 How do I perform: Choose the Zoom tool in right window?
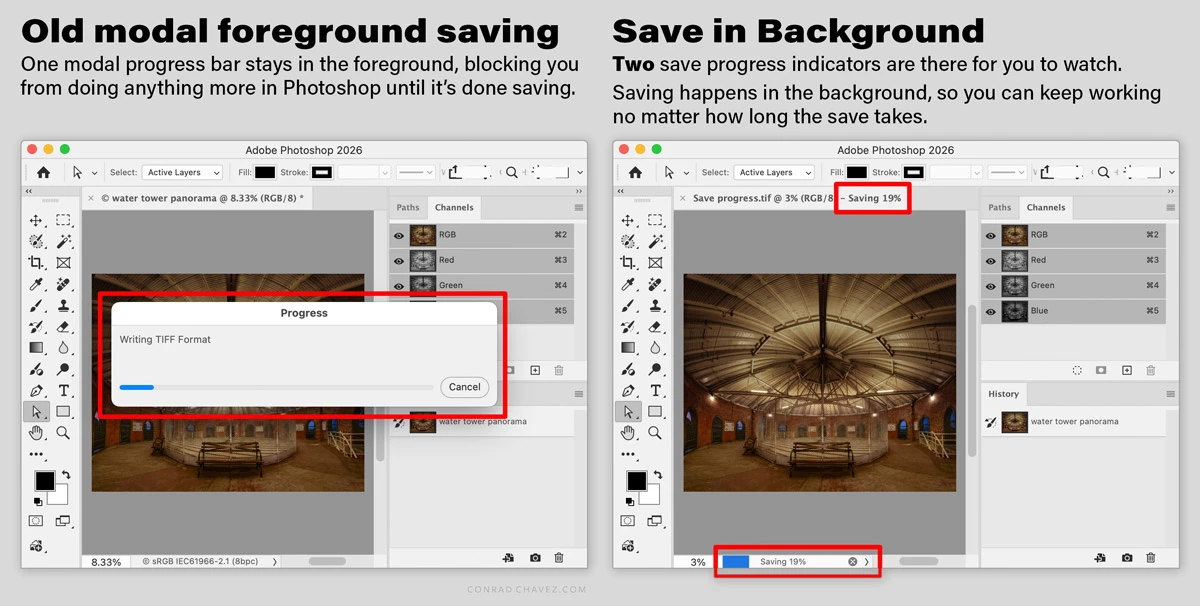click(x=655, y=433)
